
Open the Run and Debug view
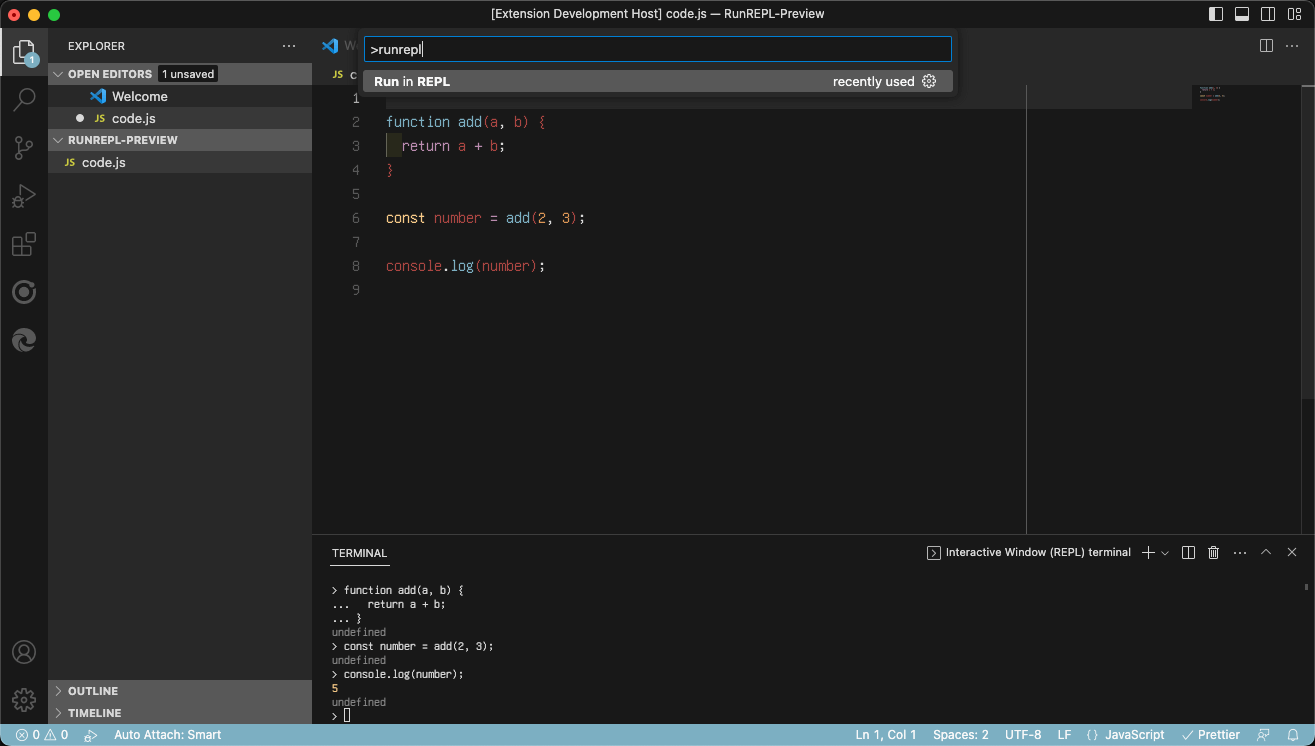(x=24, y=196)
